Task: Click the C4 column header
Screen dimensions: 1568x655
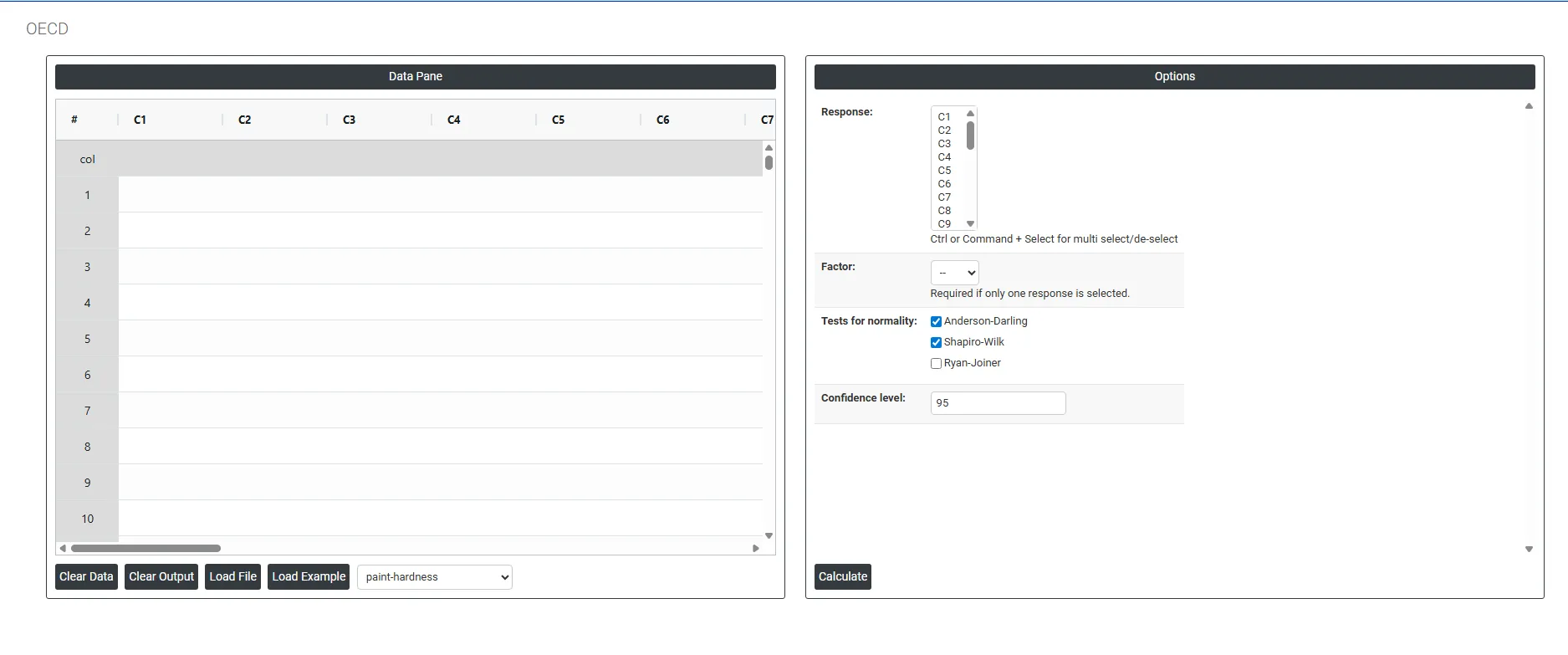Action: click(484, 120)
